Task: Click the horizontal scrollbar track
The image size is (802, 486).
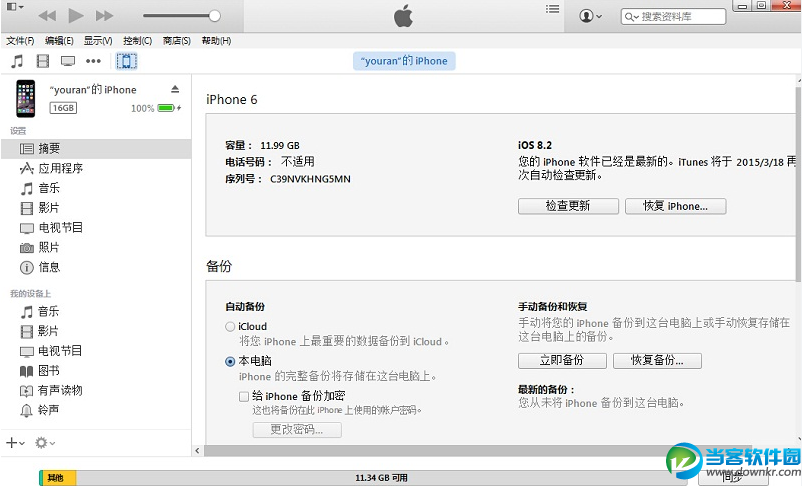Action: (x=435, y=451)
